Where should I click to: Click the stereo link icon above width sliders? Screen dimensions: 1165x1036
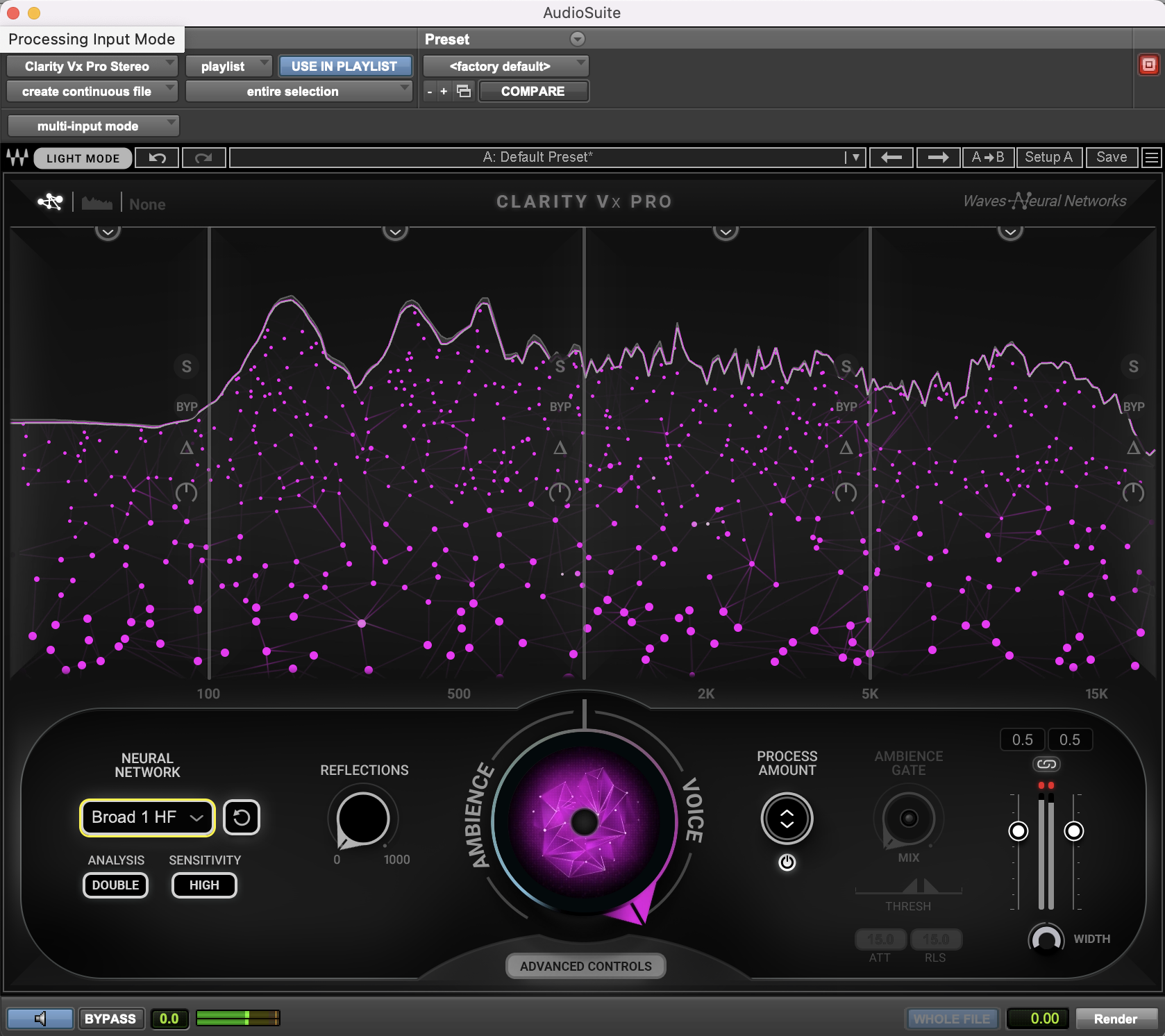click(x=1046, y=764)
